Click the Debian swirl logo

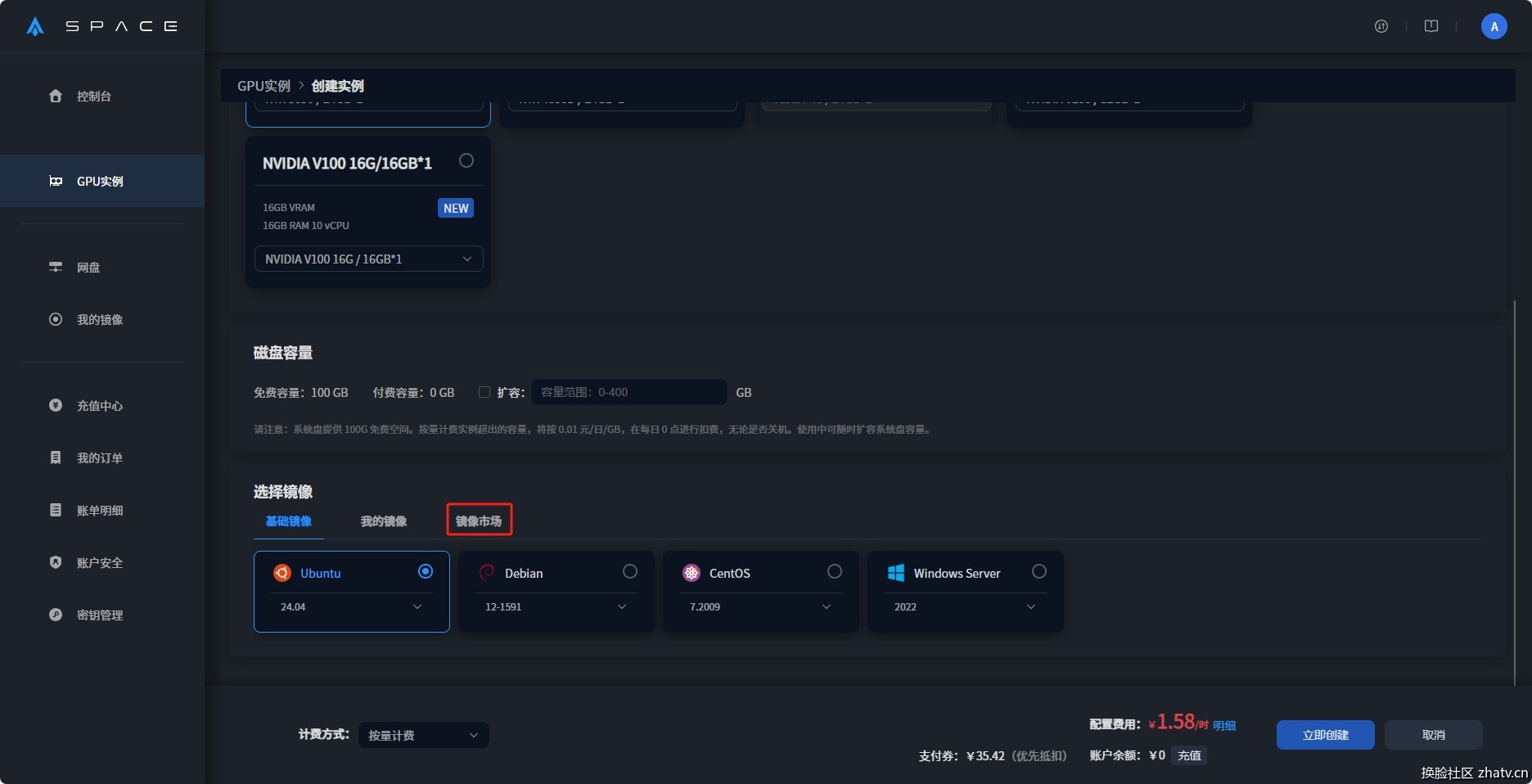[487, 573]
